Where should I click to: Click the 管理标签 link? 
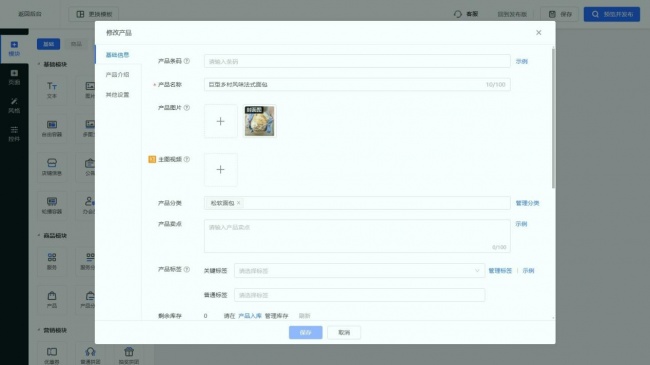pyautogui.click(x=500, y=270)
